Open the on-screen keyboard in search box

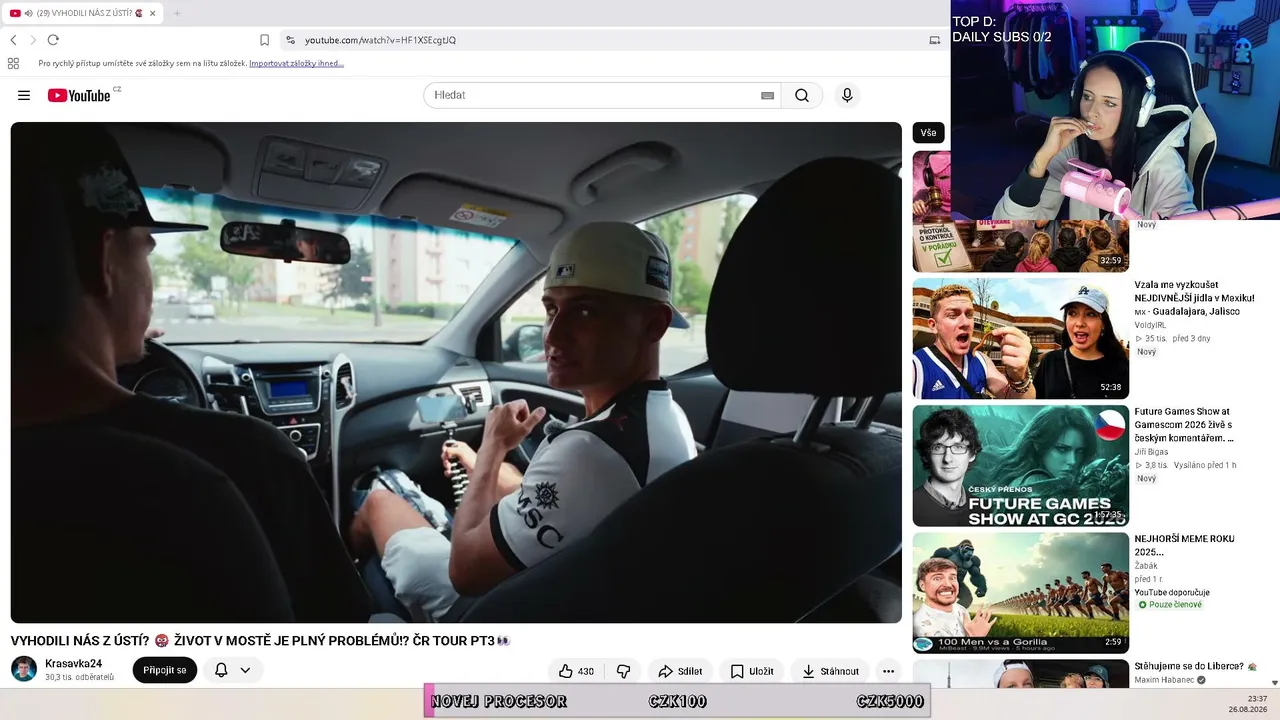[767, 96]
